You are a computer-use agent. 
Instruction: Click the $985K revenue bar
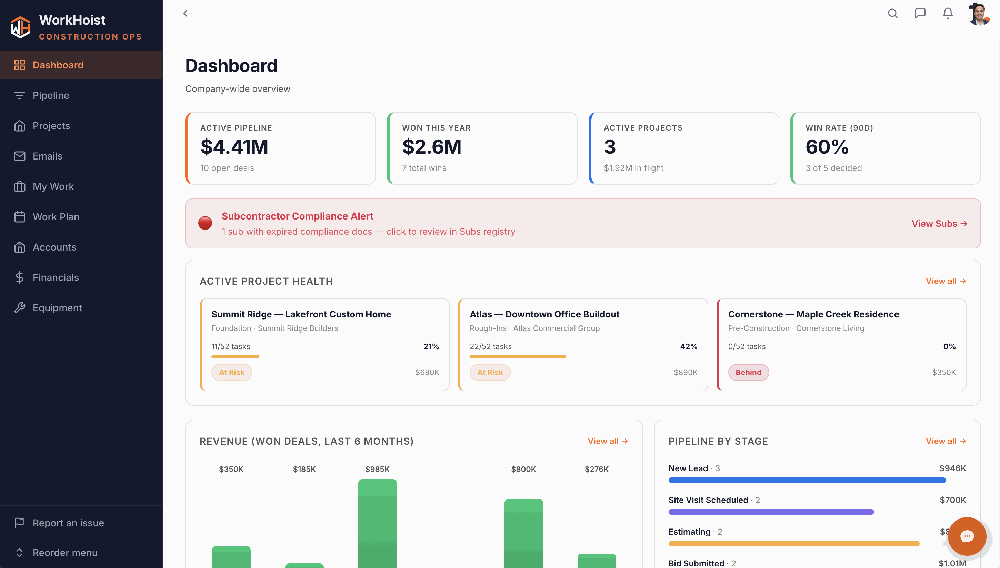click(x=378, y=523)
